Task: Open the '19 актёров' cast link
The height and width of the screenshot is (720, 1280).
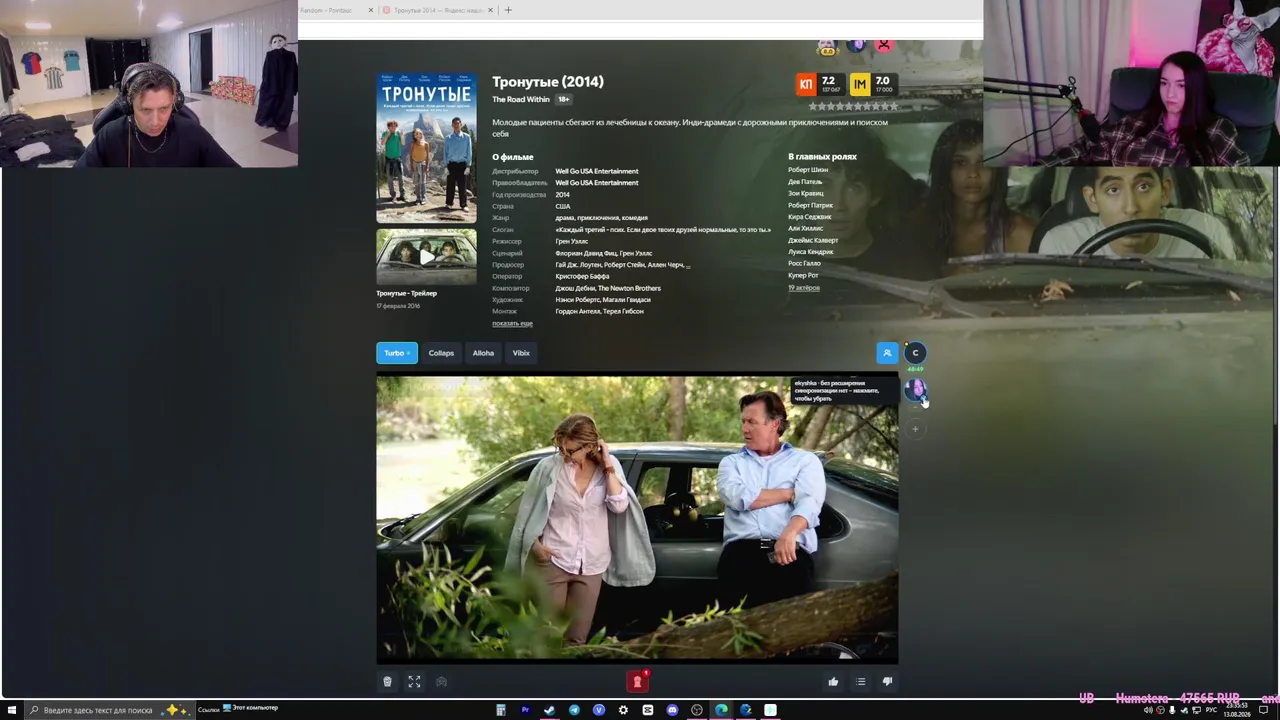Action: pos(804,288)
